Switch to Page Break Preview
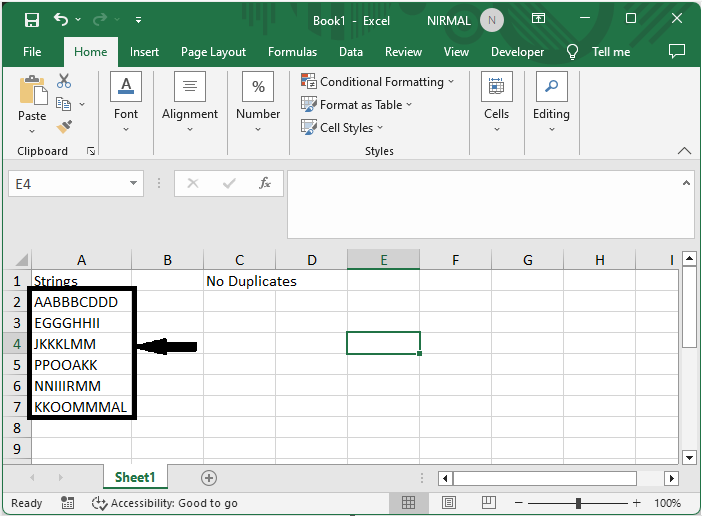 (x=489, y=503)
